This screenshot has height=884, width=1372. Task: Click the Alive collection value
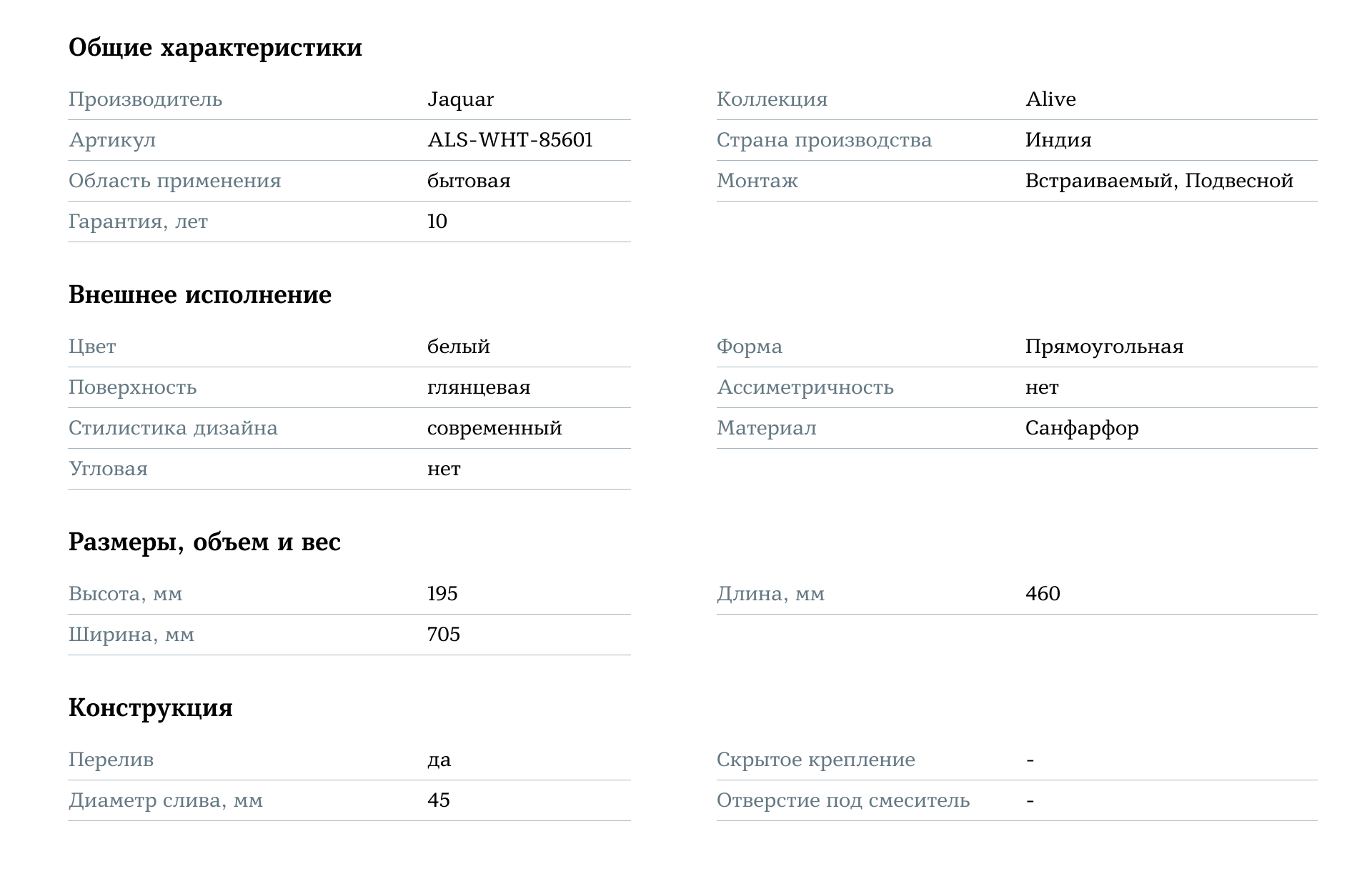pyautogui.click(x=1050, y=99)
